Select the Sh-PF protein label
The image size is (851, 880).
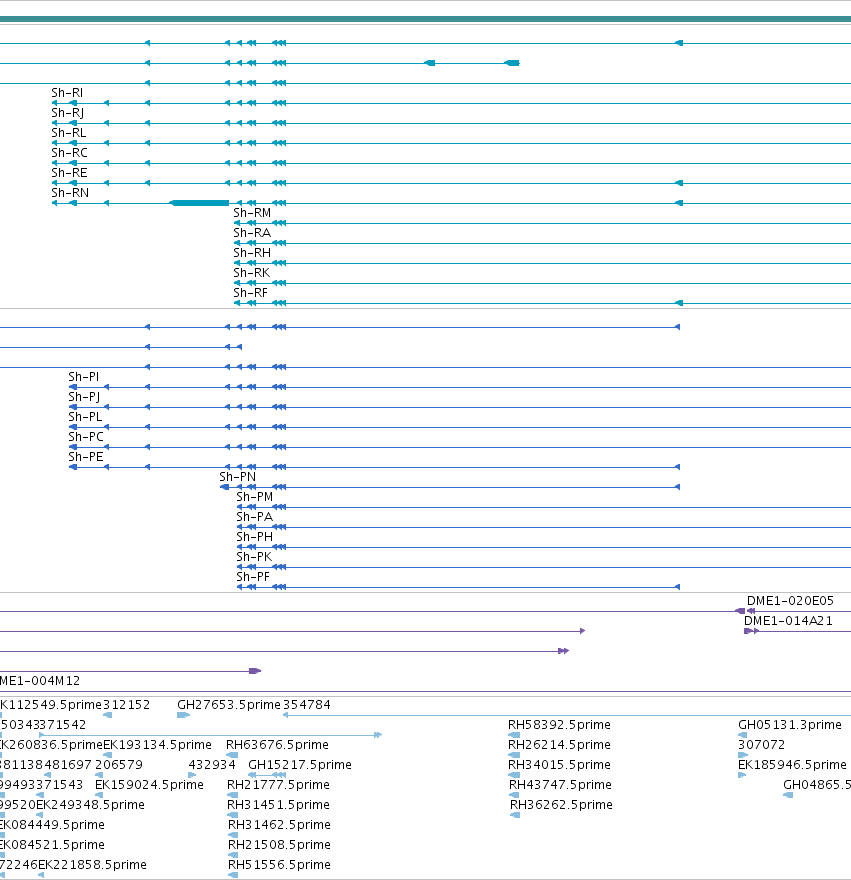(x=253, y=577)
